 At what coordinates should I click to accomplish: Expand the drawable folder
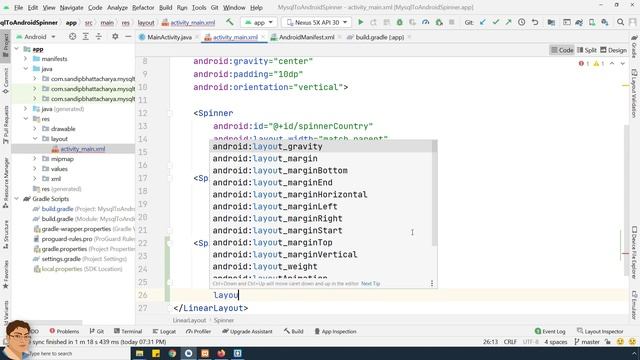(35, 129)
